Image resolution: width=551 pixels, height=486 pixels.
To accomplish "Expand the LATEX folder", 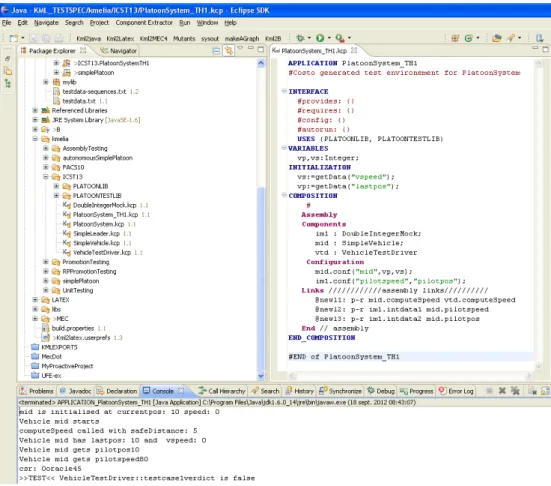I will point(35,300).
